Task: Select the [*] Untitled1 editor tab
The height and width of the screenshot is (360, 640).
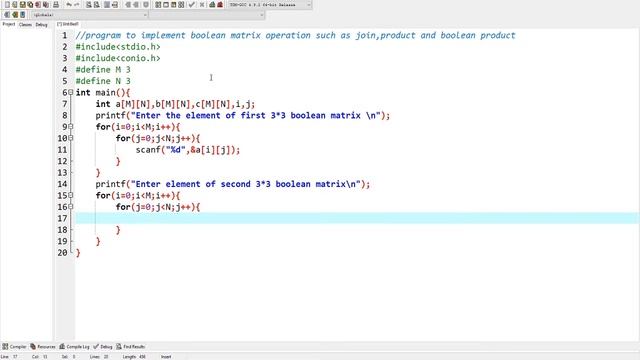Action: coord(68,24)
